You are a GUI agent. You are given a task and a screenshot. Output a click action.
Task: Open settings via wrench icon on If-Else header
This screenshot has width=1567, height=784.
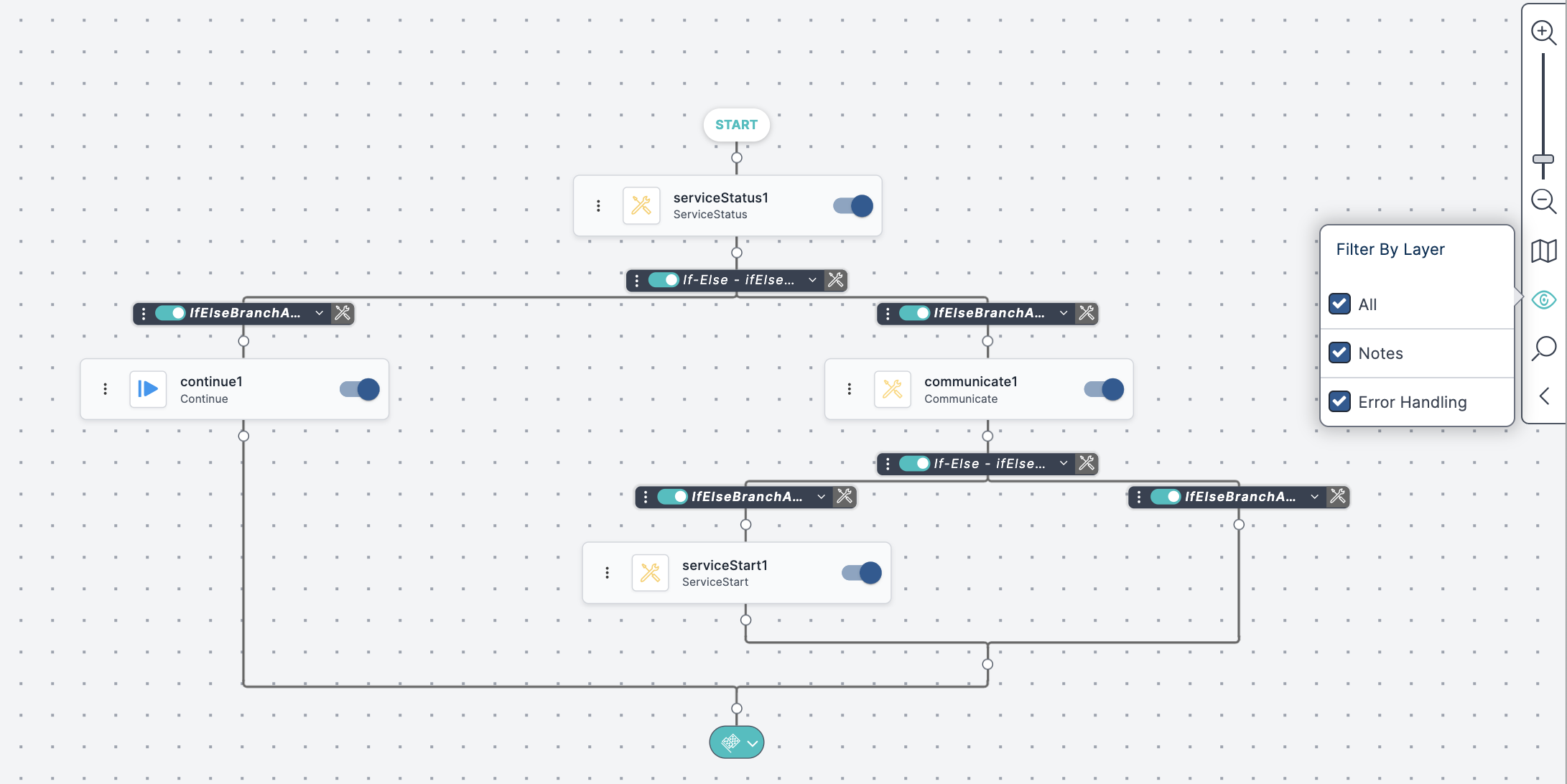coord(834,280)
